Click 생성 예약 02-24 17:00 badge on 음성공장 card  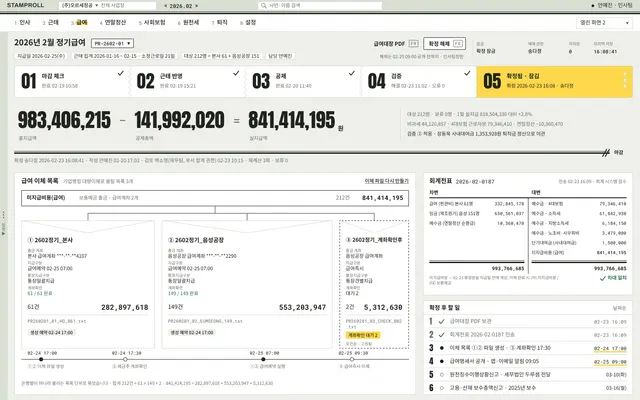(192, 333)
